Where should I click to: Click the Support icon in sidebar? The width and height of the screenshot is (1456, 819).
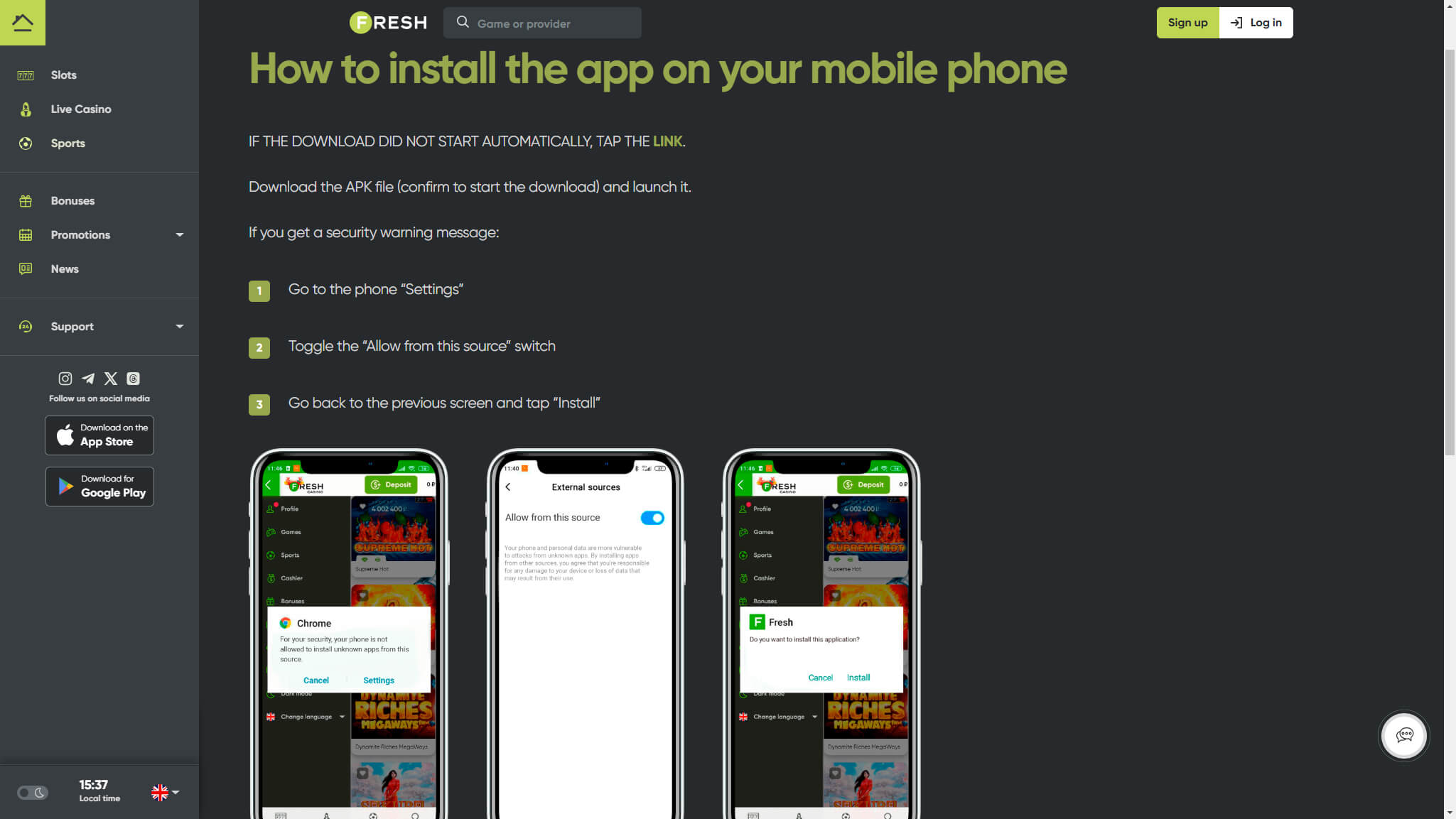pyautogui.click(x=25, y=326)
